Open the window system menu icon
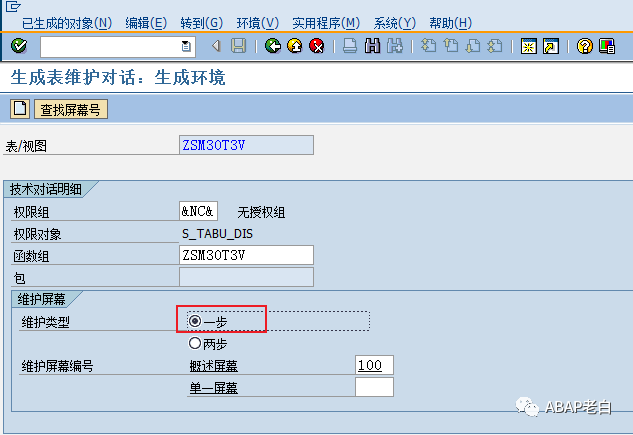The height and width of the screenshot is (435, 633). pos(13,6)
